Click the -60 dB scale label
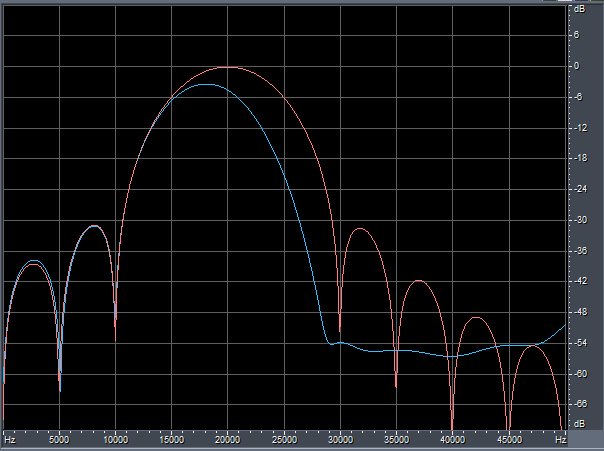The height and width of the screenshot is (451, 604). pos(581,374)
